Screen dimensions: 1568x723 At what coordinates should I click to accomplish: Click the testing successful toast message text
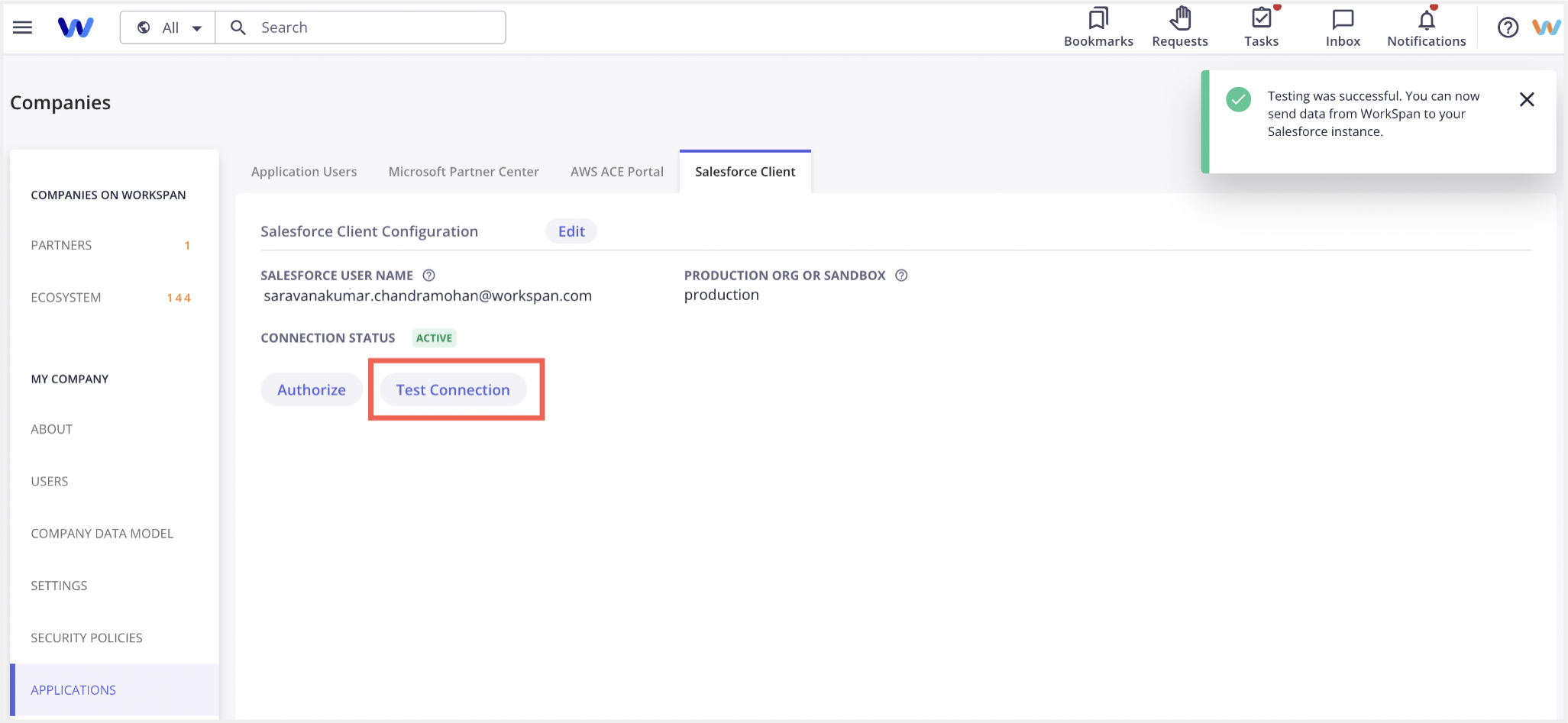click(x=1373, y=114)
